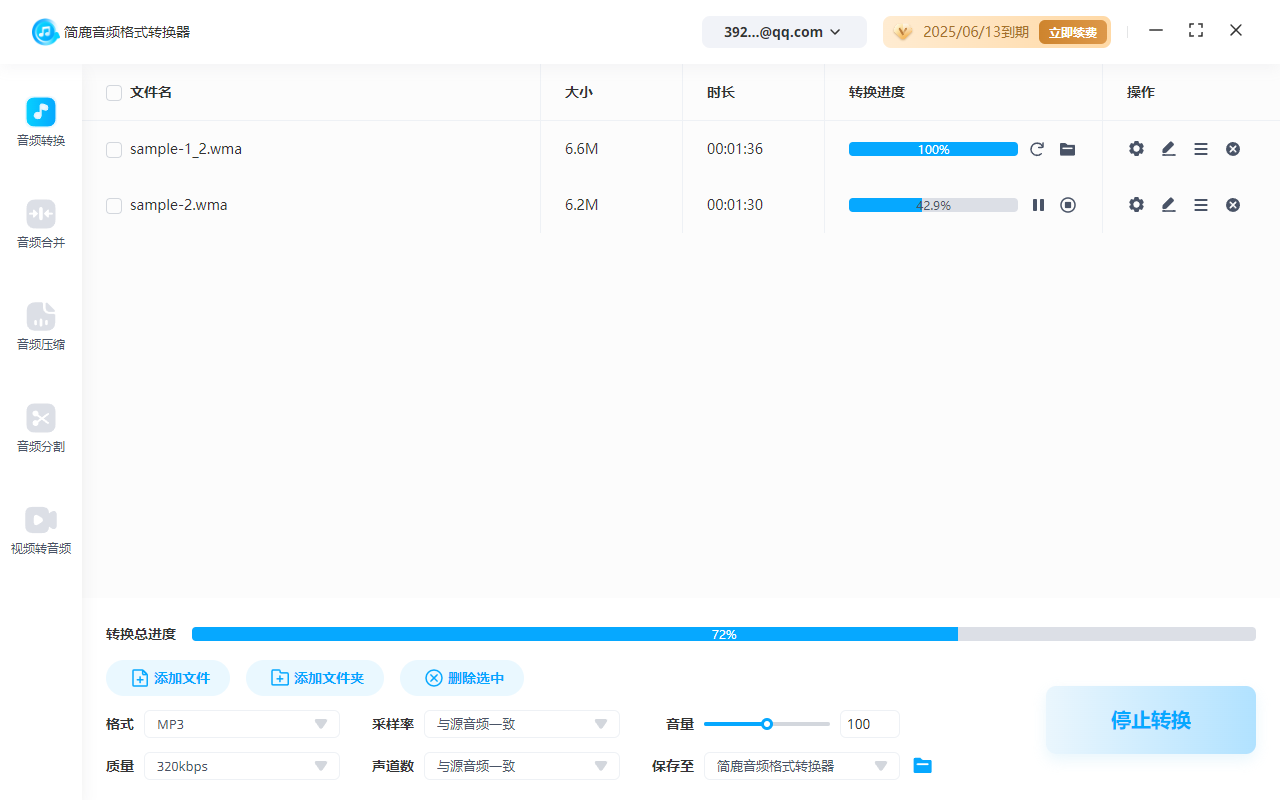Pause the sample-2.wma conversion

(1038, 205)
